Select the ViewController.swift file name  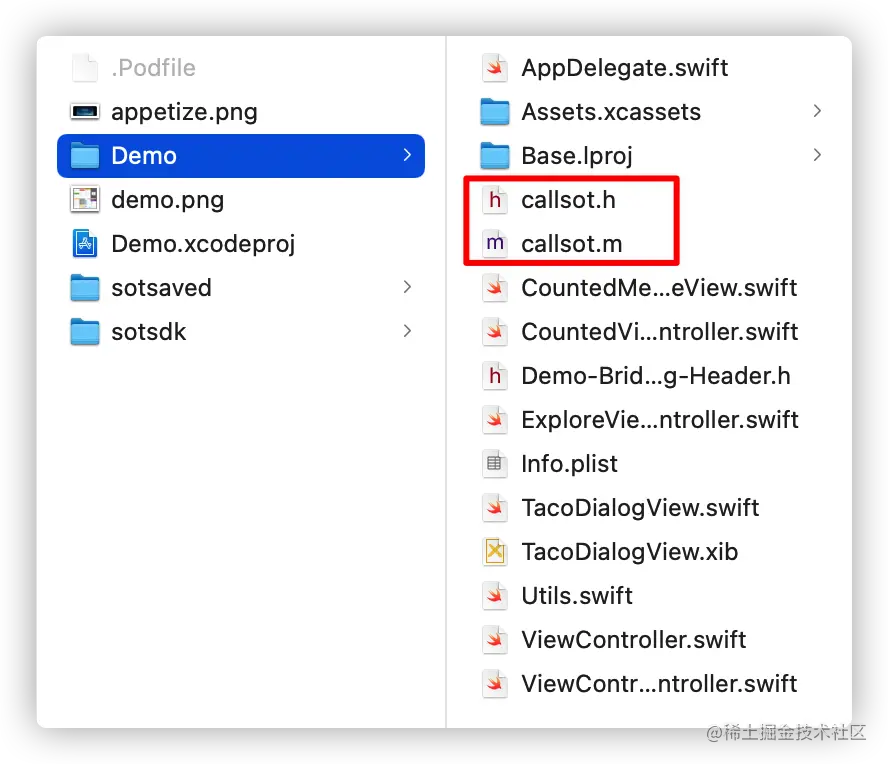tap(634, 640)
